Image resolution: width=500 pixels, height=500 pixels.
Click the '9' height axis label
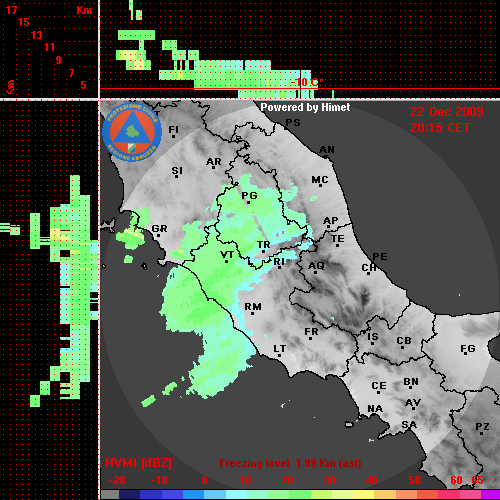pos(59,60)
